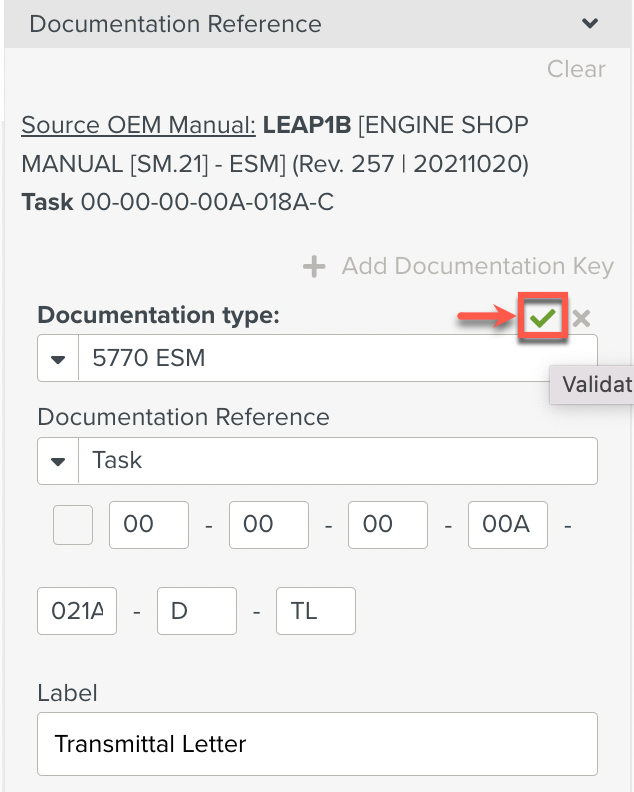Viewport: 634px width, 792px height.
Task: Click the TL reference field
Action: (x=315, y=610)
